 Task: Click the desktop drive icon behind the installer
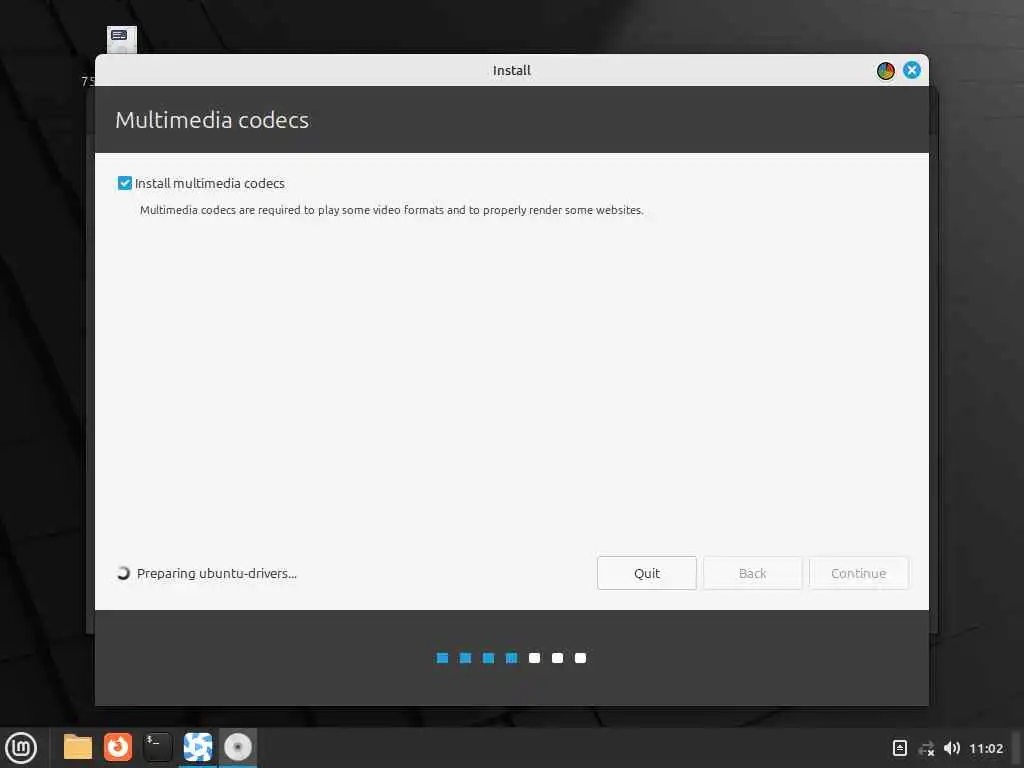coord(121,40)
